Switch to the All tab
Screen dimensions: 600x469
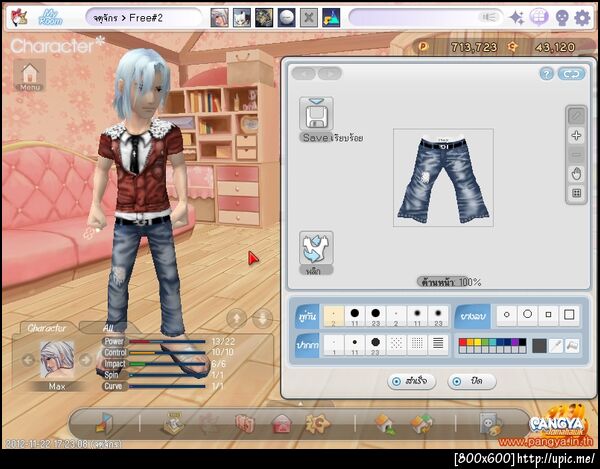[108, 328]
